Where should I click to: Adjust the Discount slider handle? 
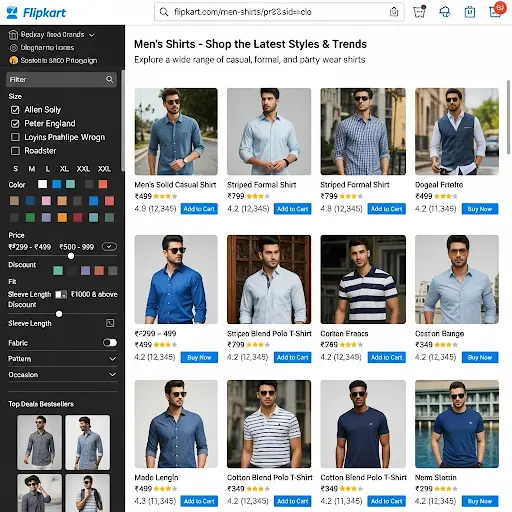(59, 314)
